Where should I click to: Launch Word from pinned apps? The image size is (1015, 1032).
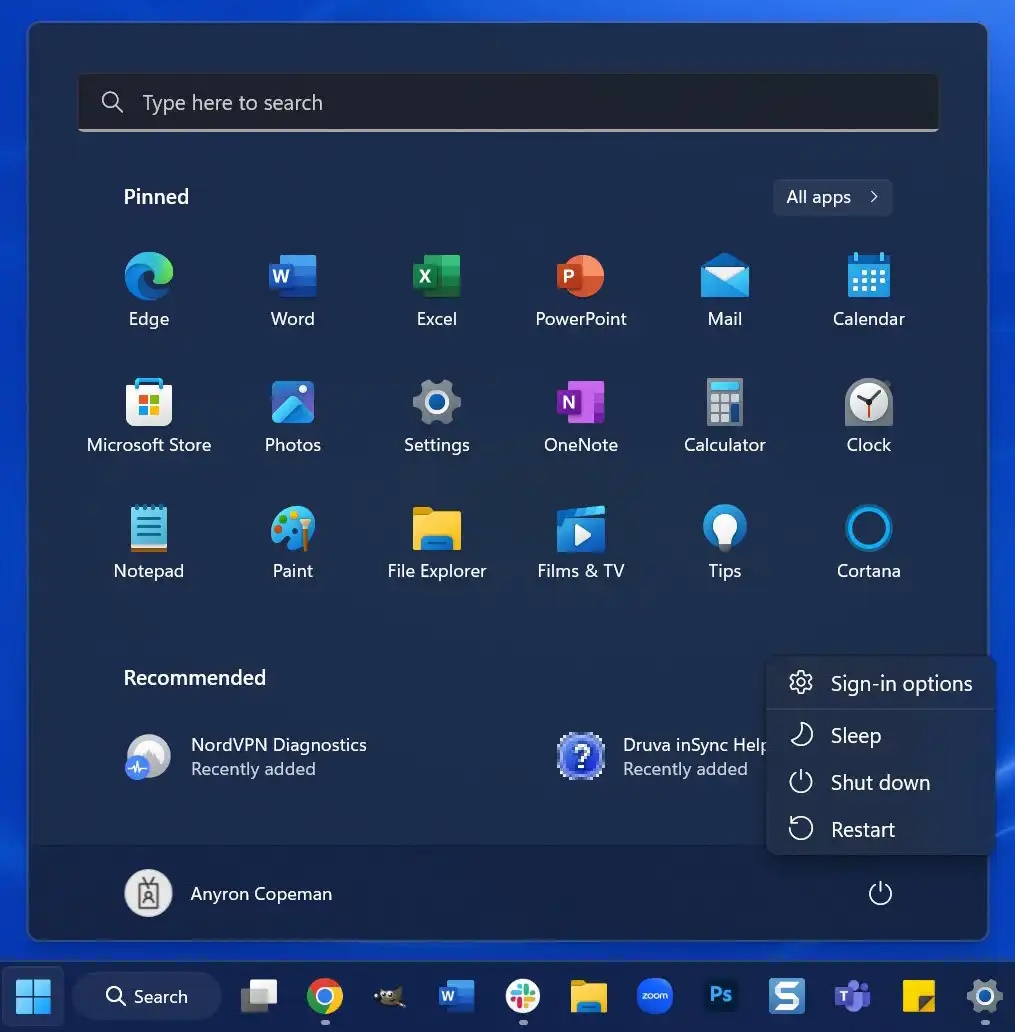pos(292,290)
